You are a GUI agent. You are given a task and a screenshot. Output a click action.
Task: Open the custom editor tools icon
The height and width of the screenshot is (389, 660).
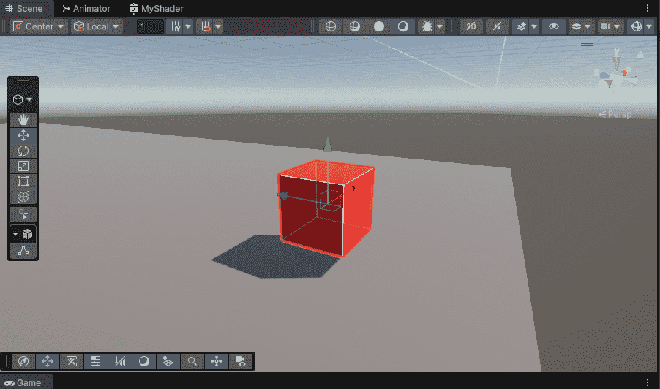point(23,215)
